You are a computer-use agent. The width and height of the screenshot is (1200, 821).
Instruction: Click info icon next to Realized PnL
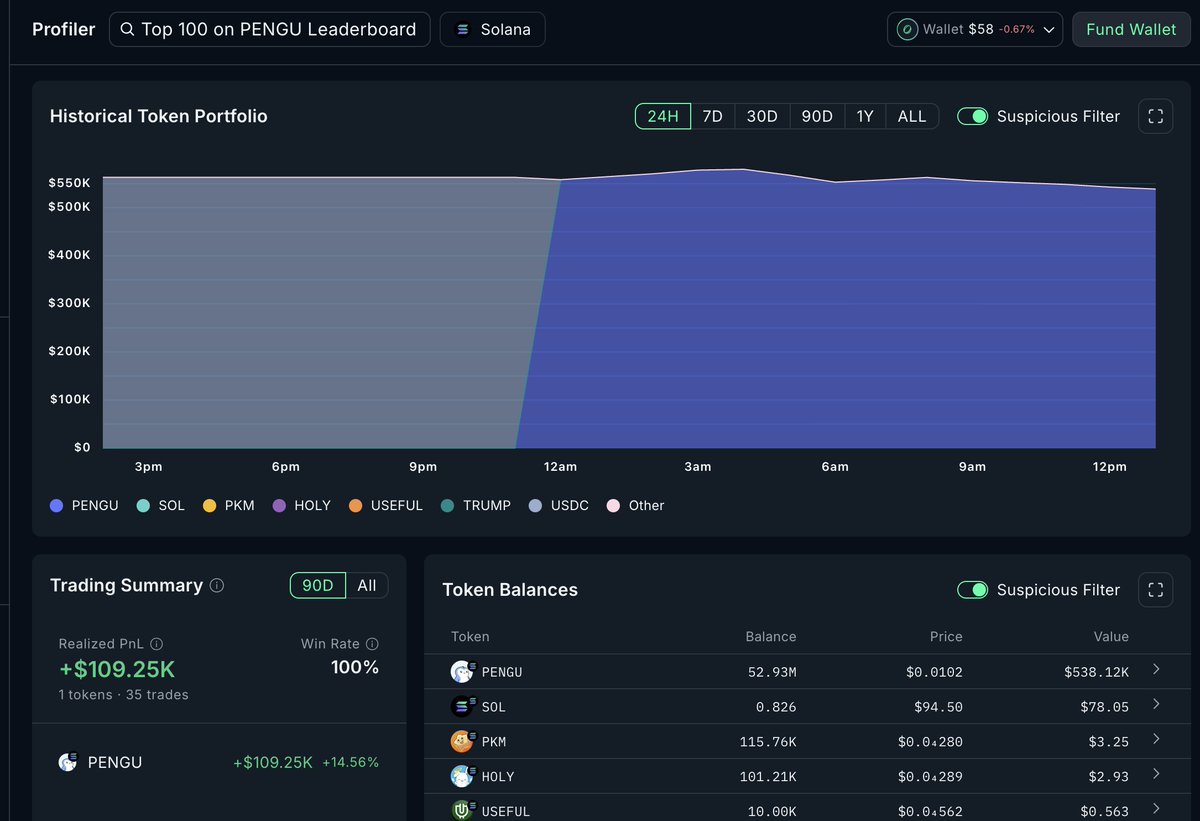156,645
